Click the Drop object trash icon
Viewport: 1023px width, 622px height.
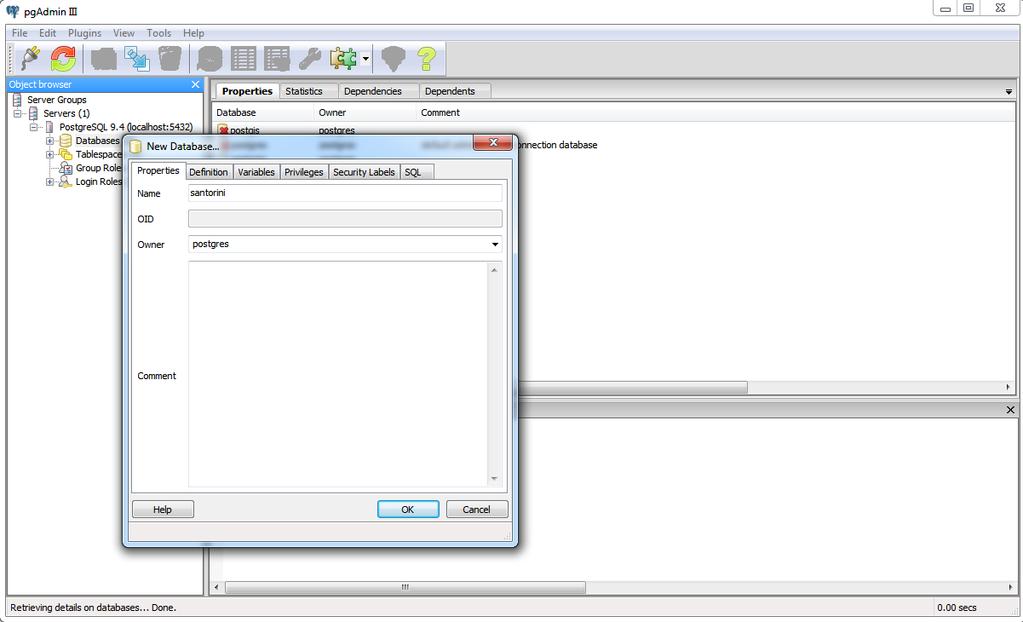pyautogui.click(x=170, y=59)
